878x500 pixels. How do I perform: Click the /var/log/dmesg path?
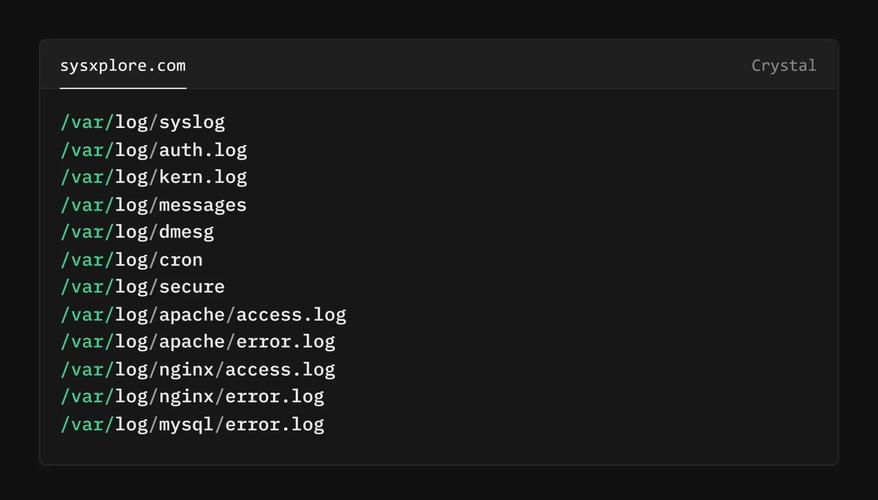pos(137,232)
